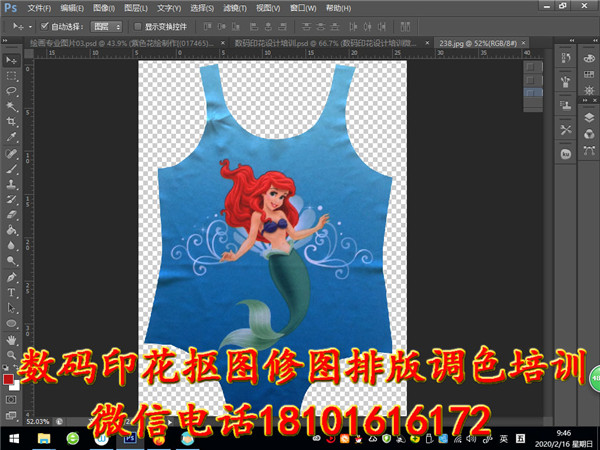600x450 pixels.
Task: Select the Rectangular Marquee tool
Action: coord(11,75)
